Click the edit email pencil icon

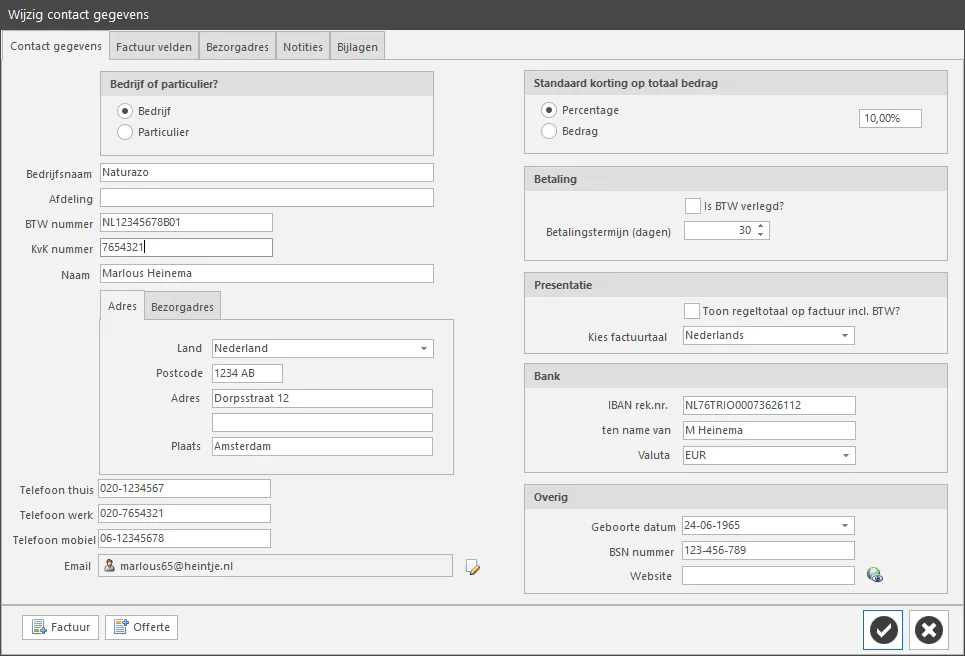coord(473,567)
